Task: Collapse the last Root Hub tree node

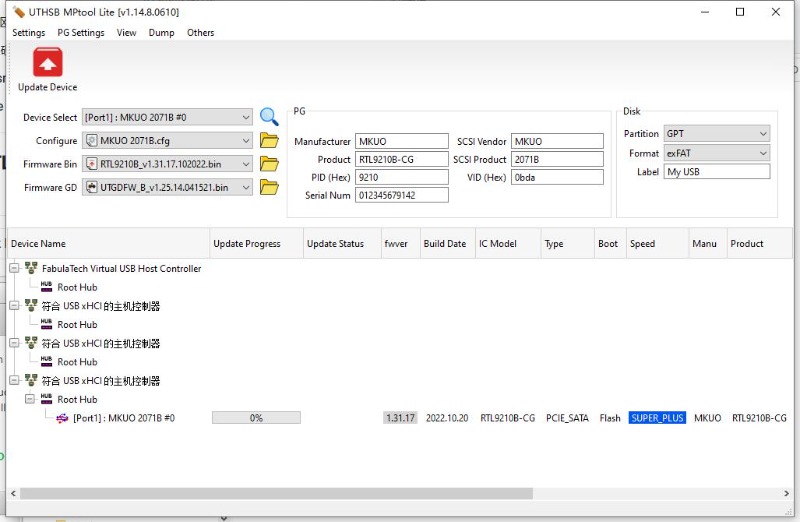Action: [x=30, y=399]
